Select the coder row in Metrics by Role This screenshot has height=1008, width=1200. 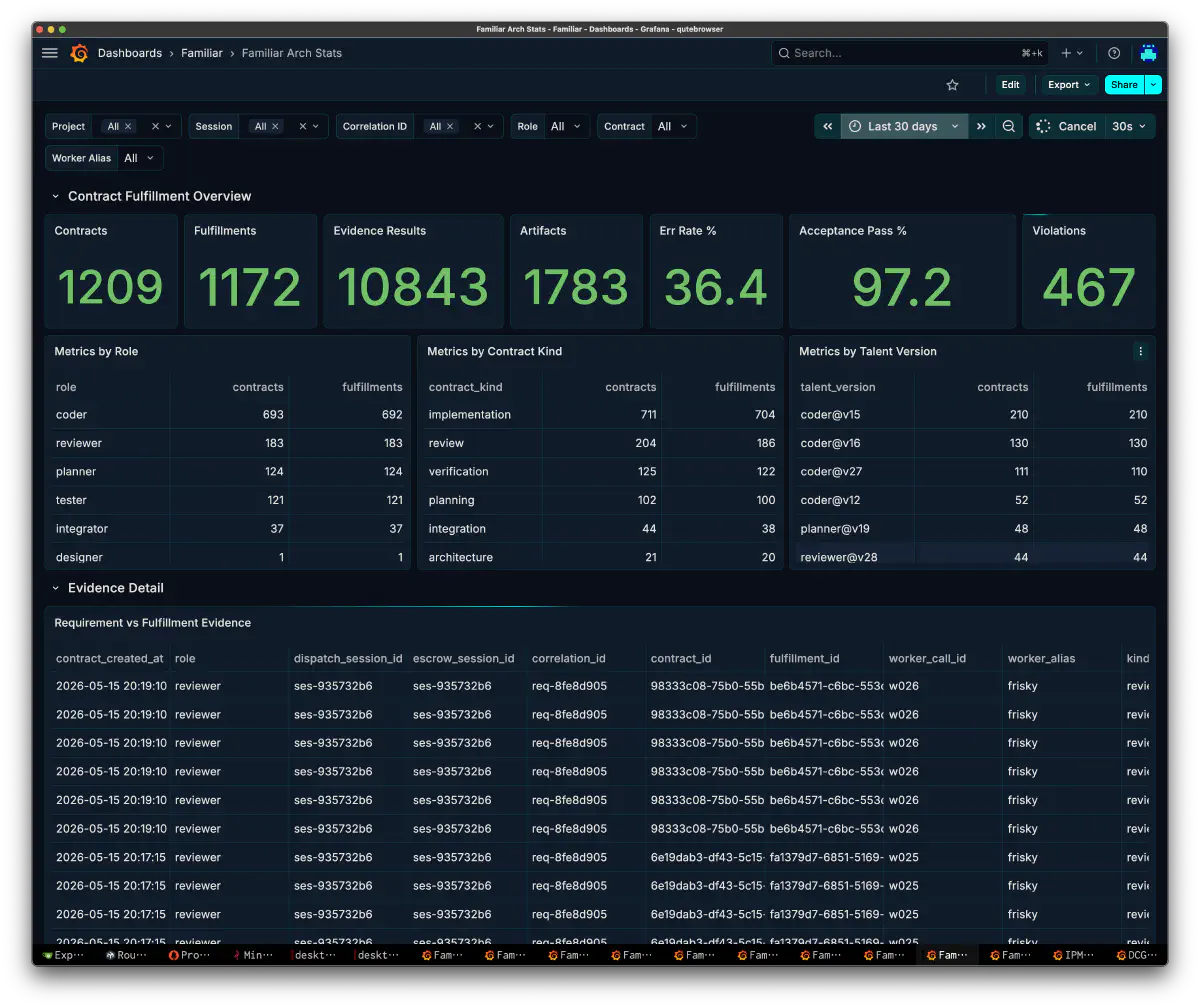point(229,414)
